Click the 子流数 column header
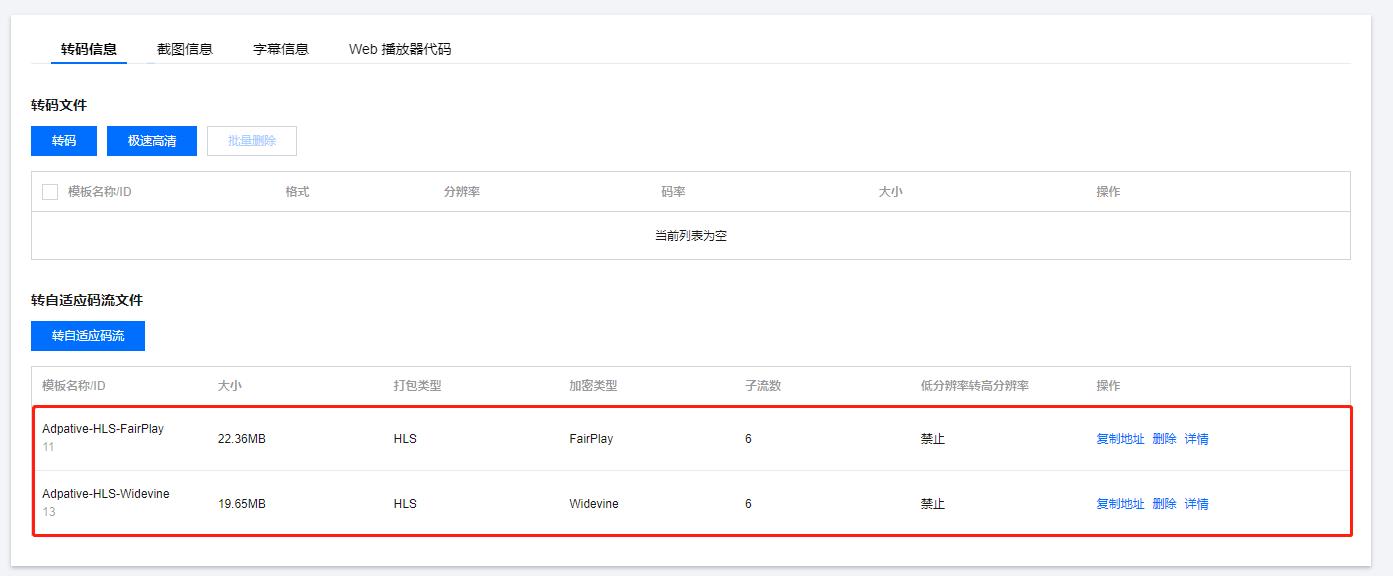Screen dimensions: 1393x576 click(x=763, y=386)
